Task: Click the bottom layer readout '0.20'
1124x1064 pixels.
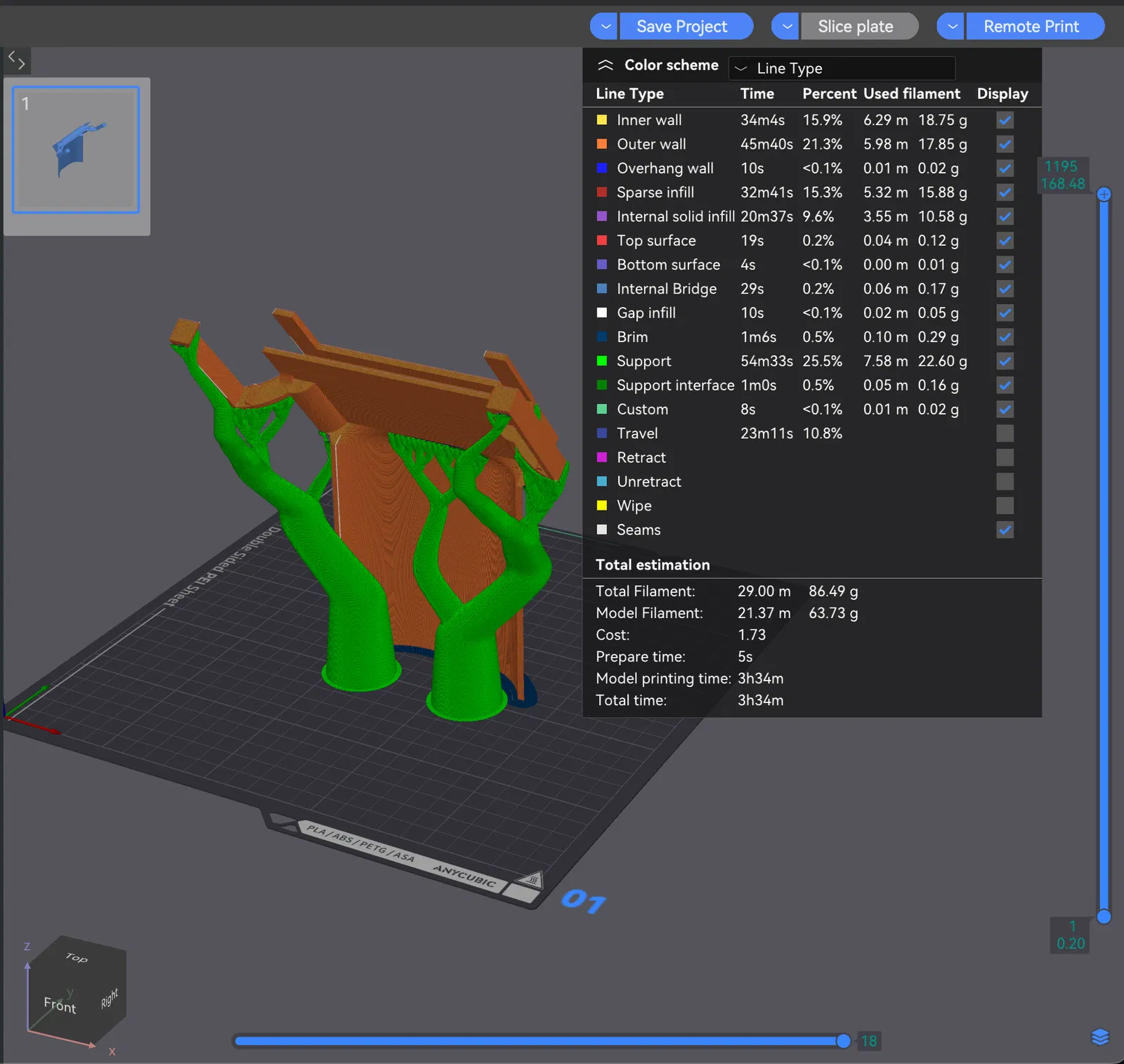Action: [x=1071, y=944]
